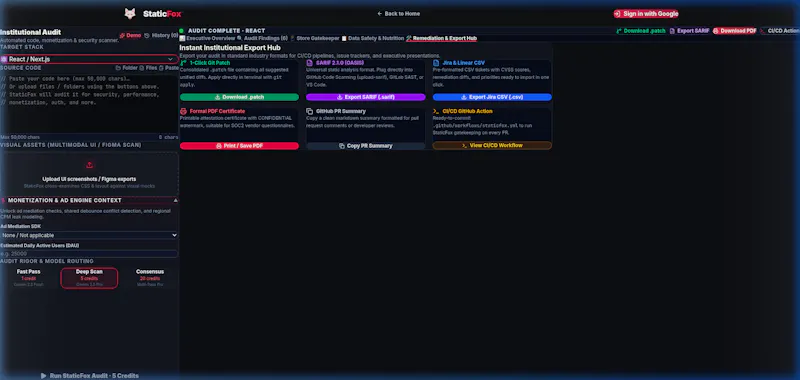Click the Jira & Linear CSV card title
The image size is (800, 380).
coord(464,63)
